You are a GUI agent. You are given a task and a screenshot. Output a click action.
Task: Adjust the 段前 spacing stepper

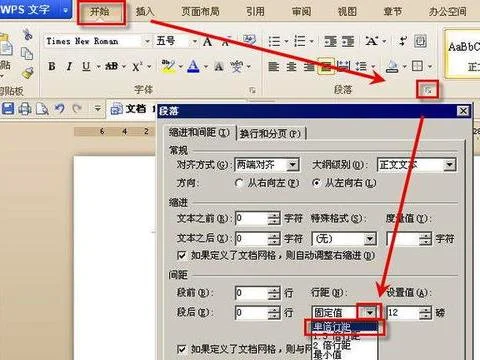coord(274,293)
